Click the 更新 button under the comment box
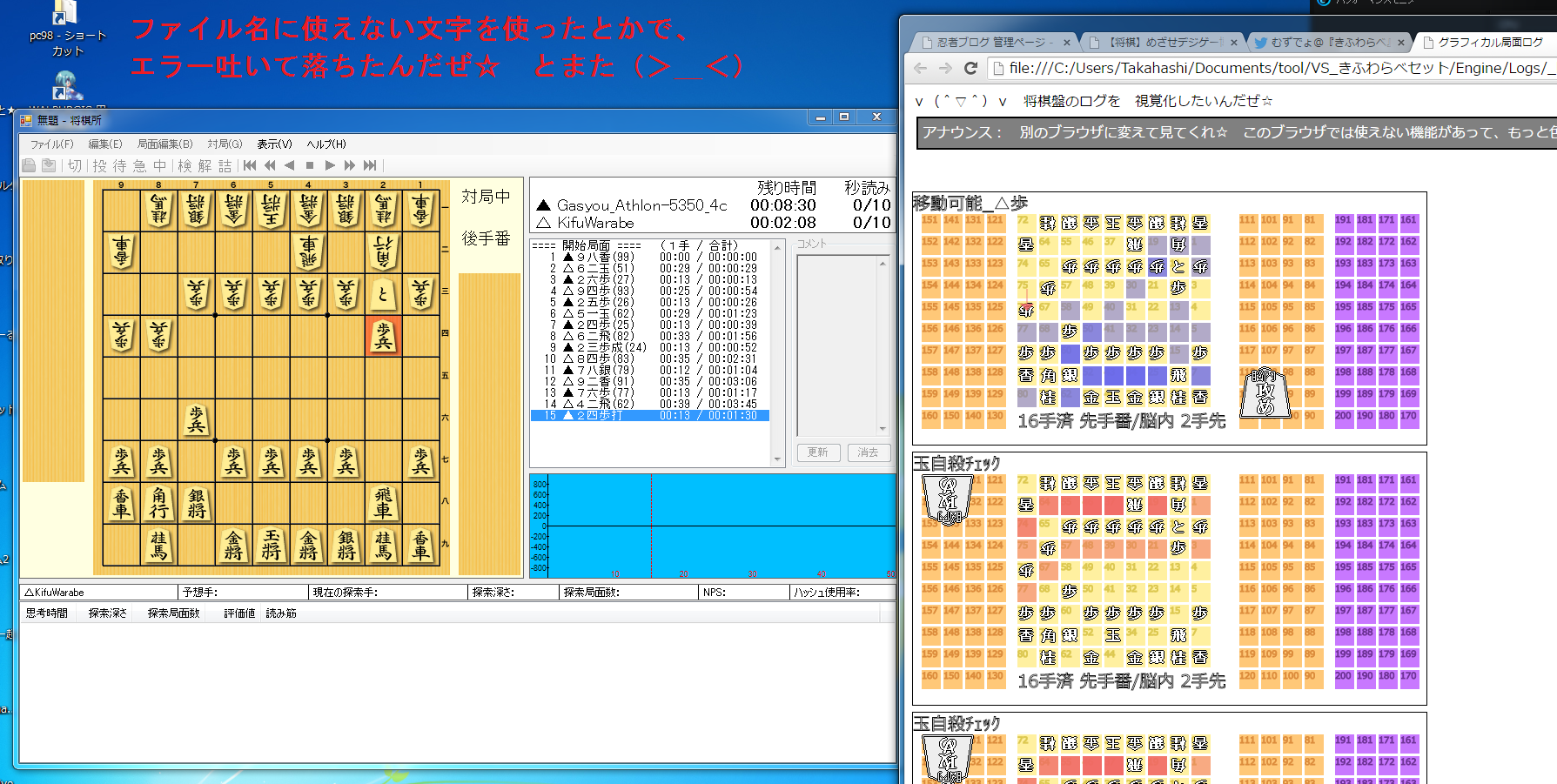The width and height of the screenshot is (1557, 784). (818, 452)
